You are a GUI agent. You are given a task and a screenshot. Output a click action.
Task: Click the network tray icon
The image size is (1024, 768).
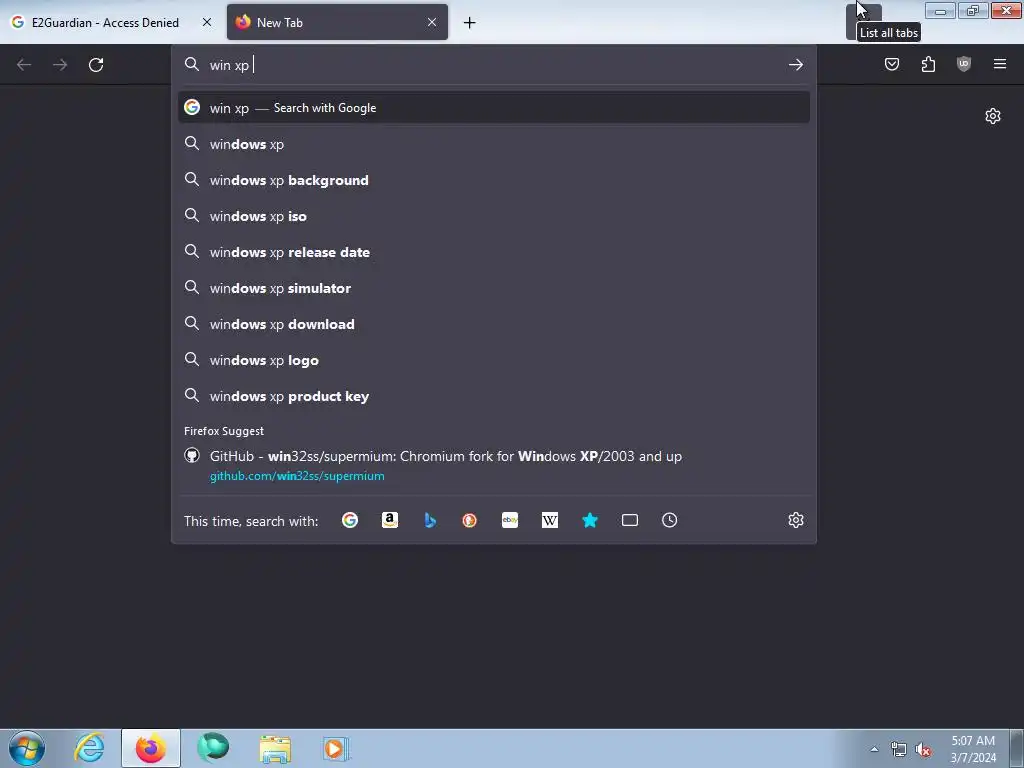(x=899, y=749)
